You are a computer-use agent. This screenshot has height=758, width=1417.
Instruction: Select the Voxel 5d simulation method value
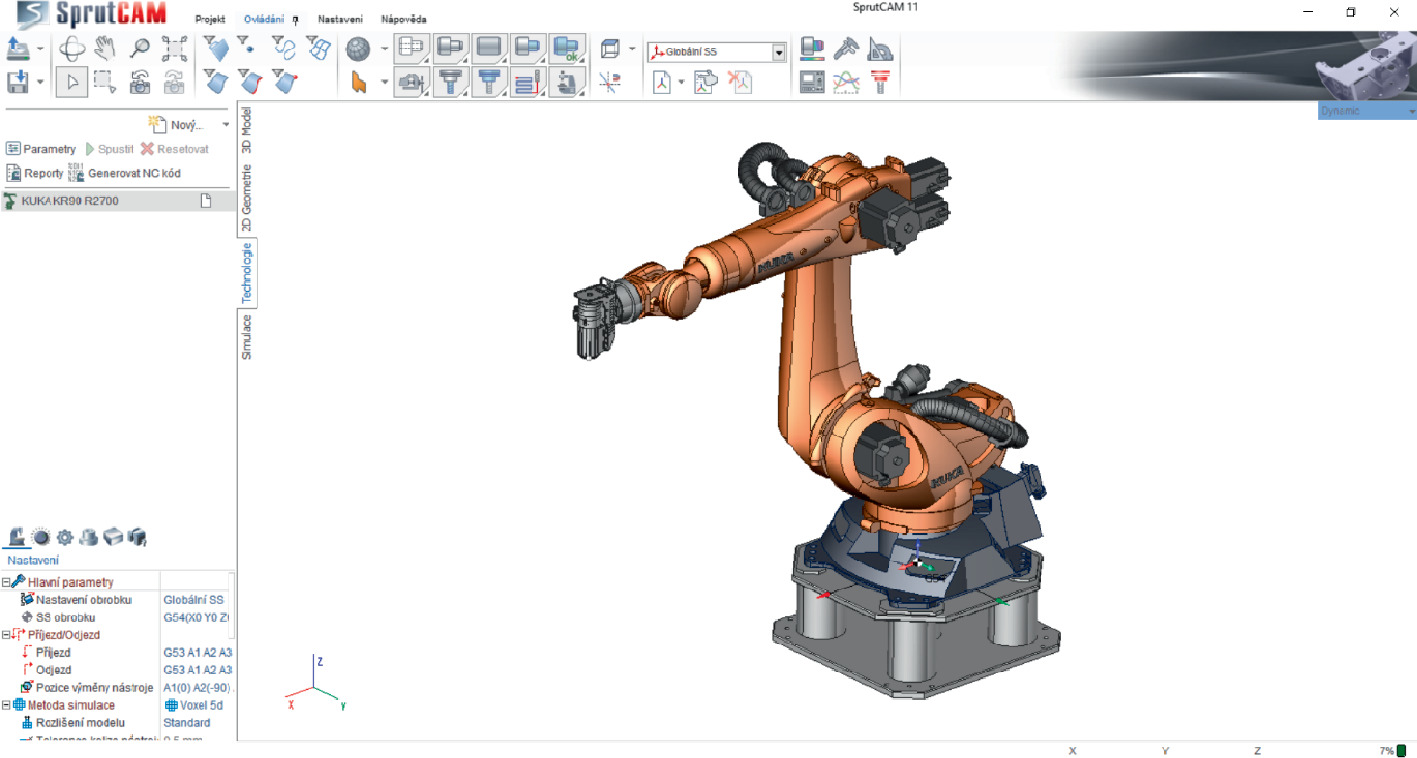[194, 705]
